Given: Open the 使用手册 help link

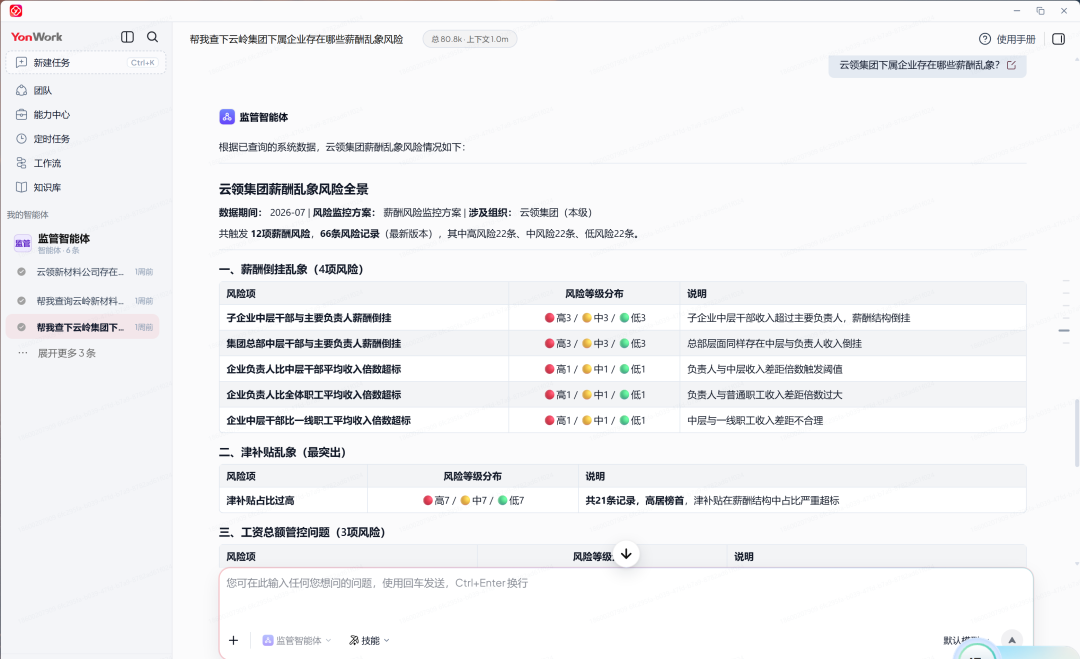Looking at the screenshot, I should [1007, 39].
